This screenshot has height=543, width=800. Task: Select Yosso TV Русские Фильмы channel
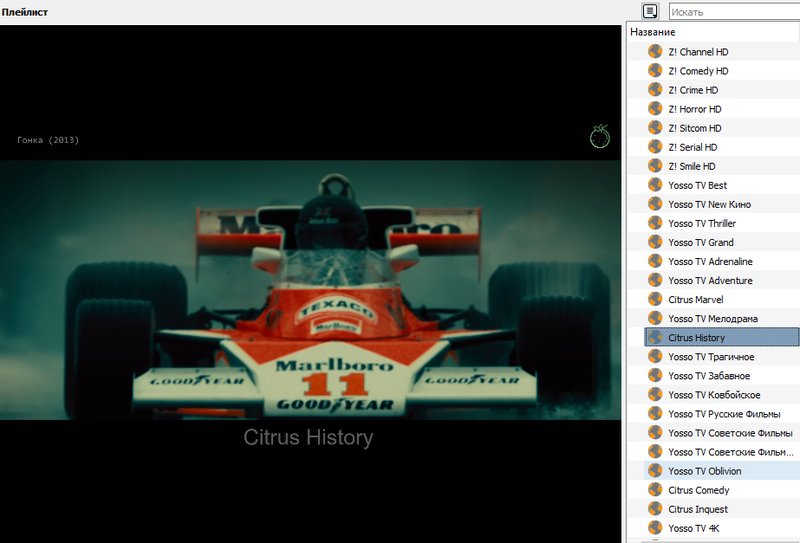click(724, 414)
